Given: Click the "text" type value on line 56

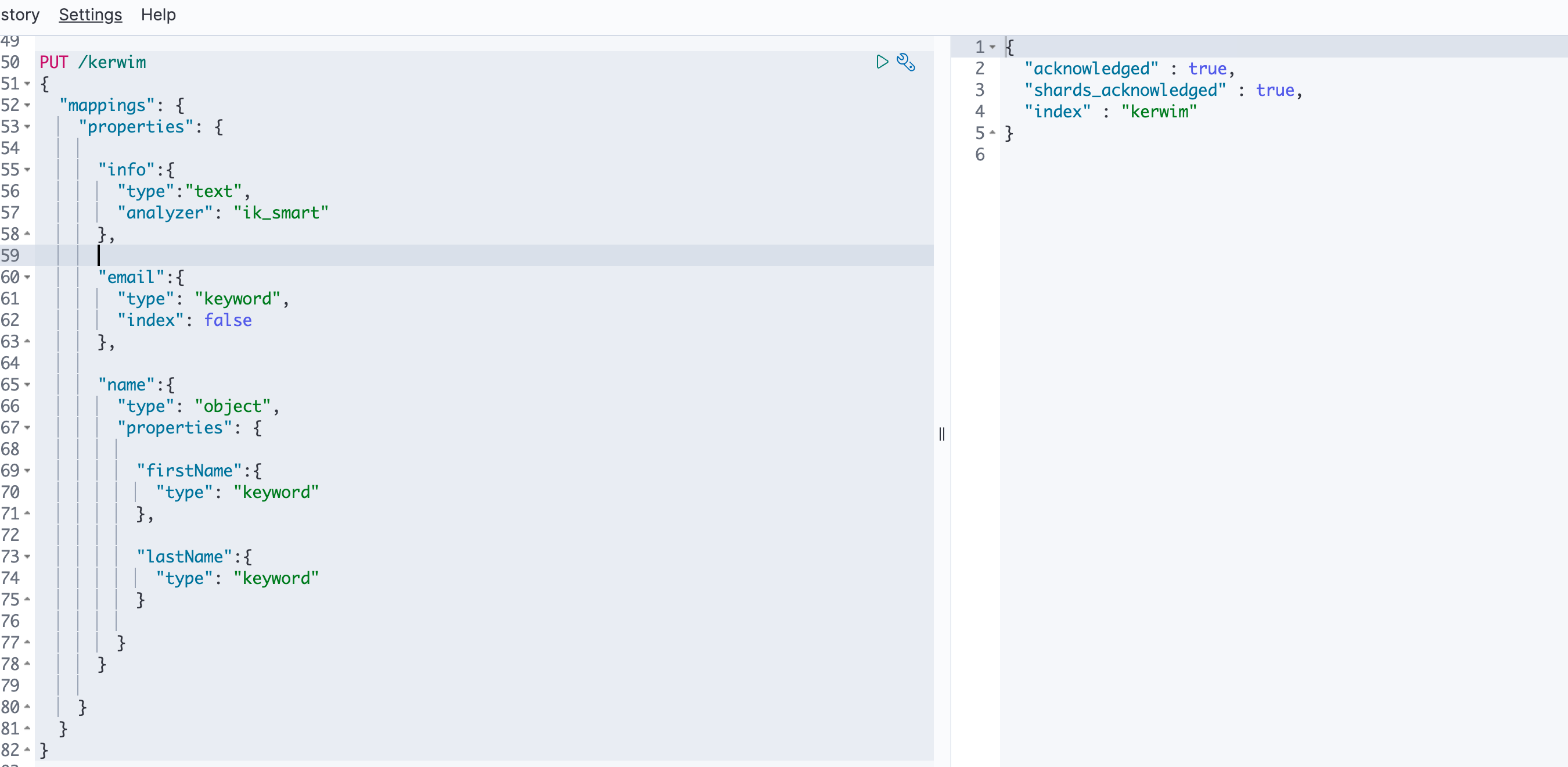Looking at the screenshot, I should 213,191.
